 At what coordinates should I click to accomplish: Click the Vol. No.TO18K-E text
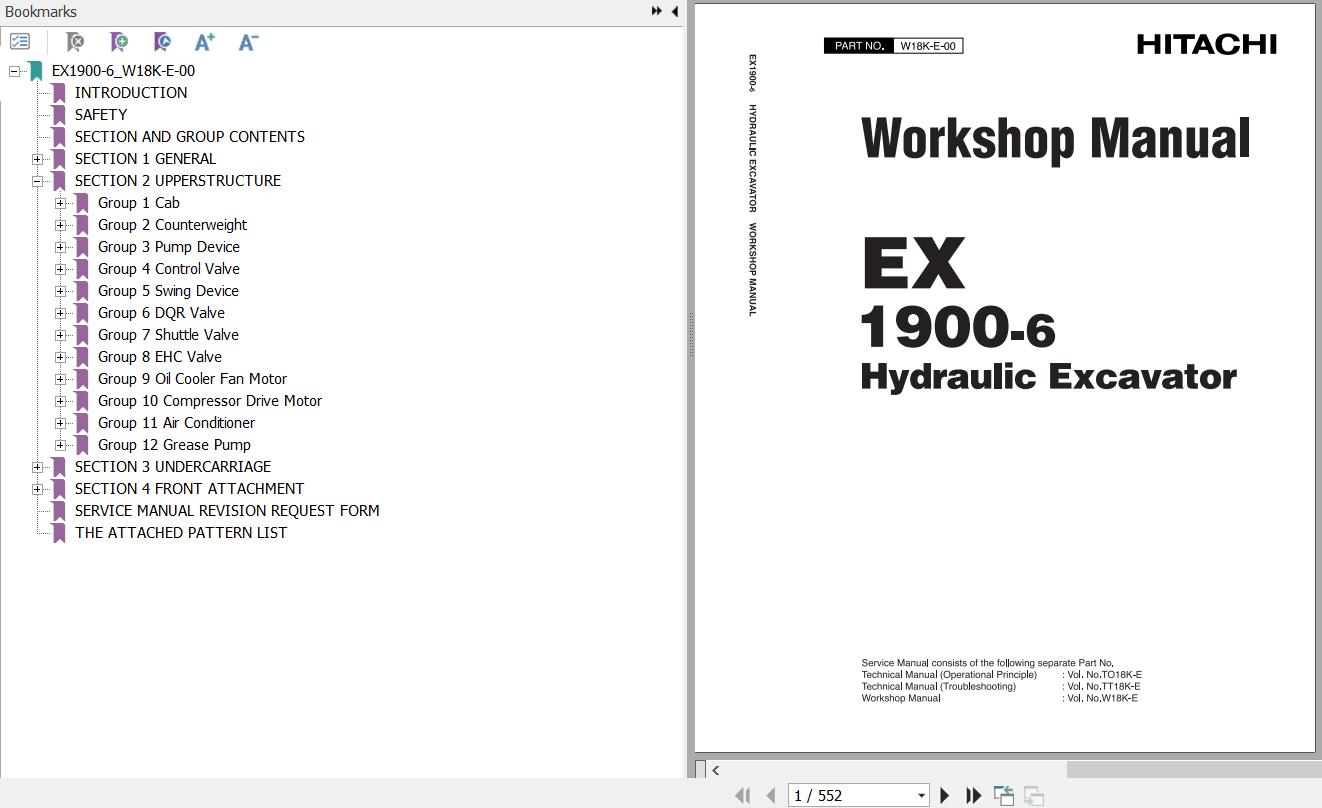(x=1102, y=675)
